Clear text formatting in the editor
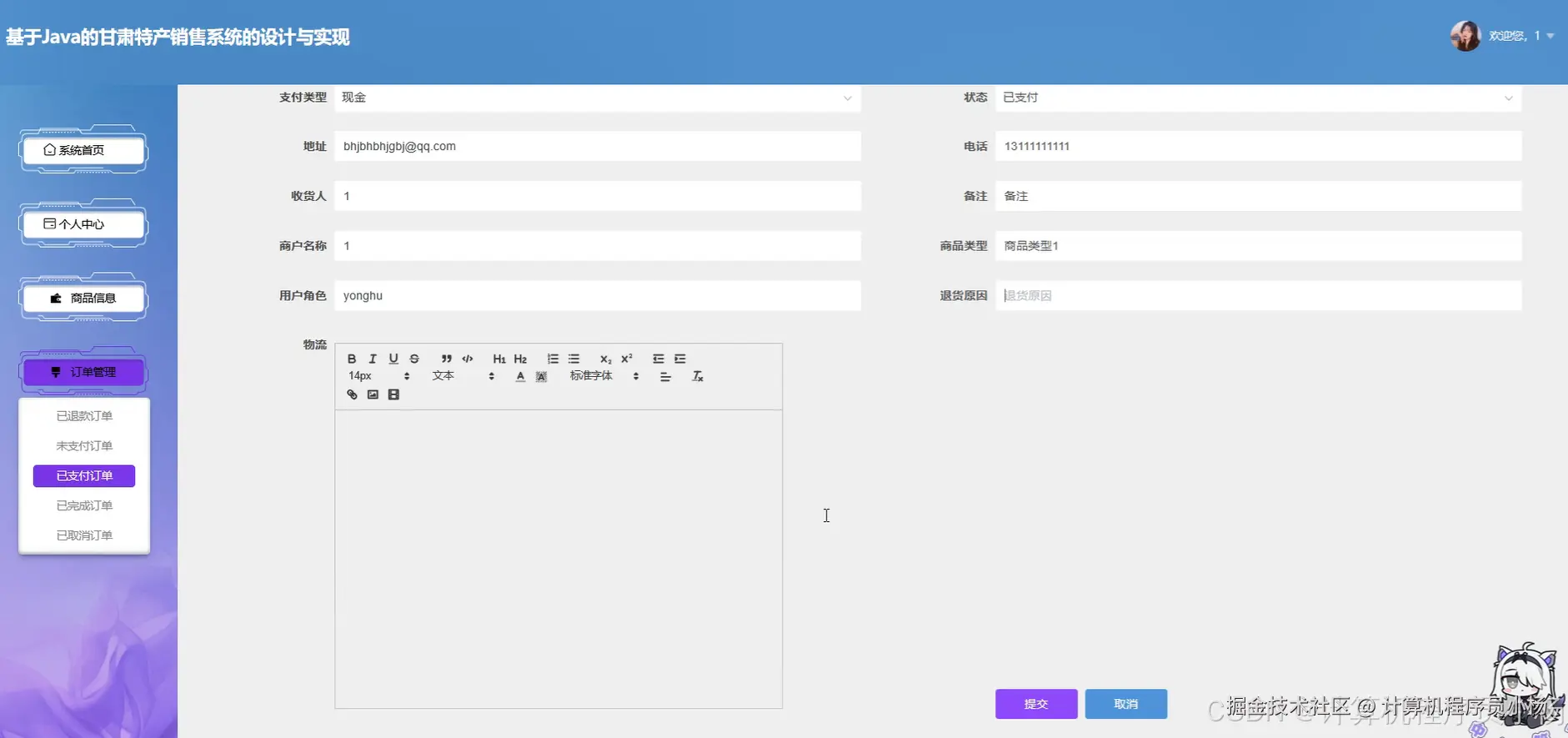1568x738 pixels. [698, 376]
